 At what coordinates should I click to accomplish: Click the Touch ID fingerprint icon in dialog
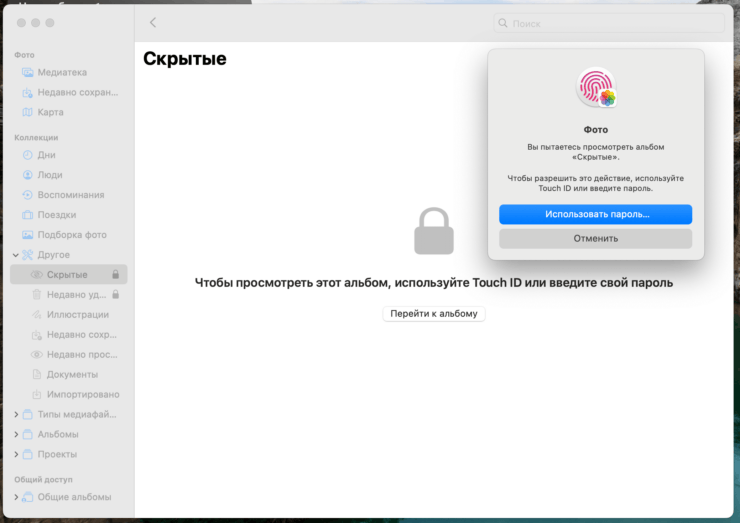coord(596,87)
